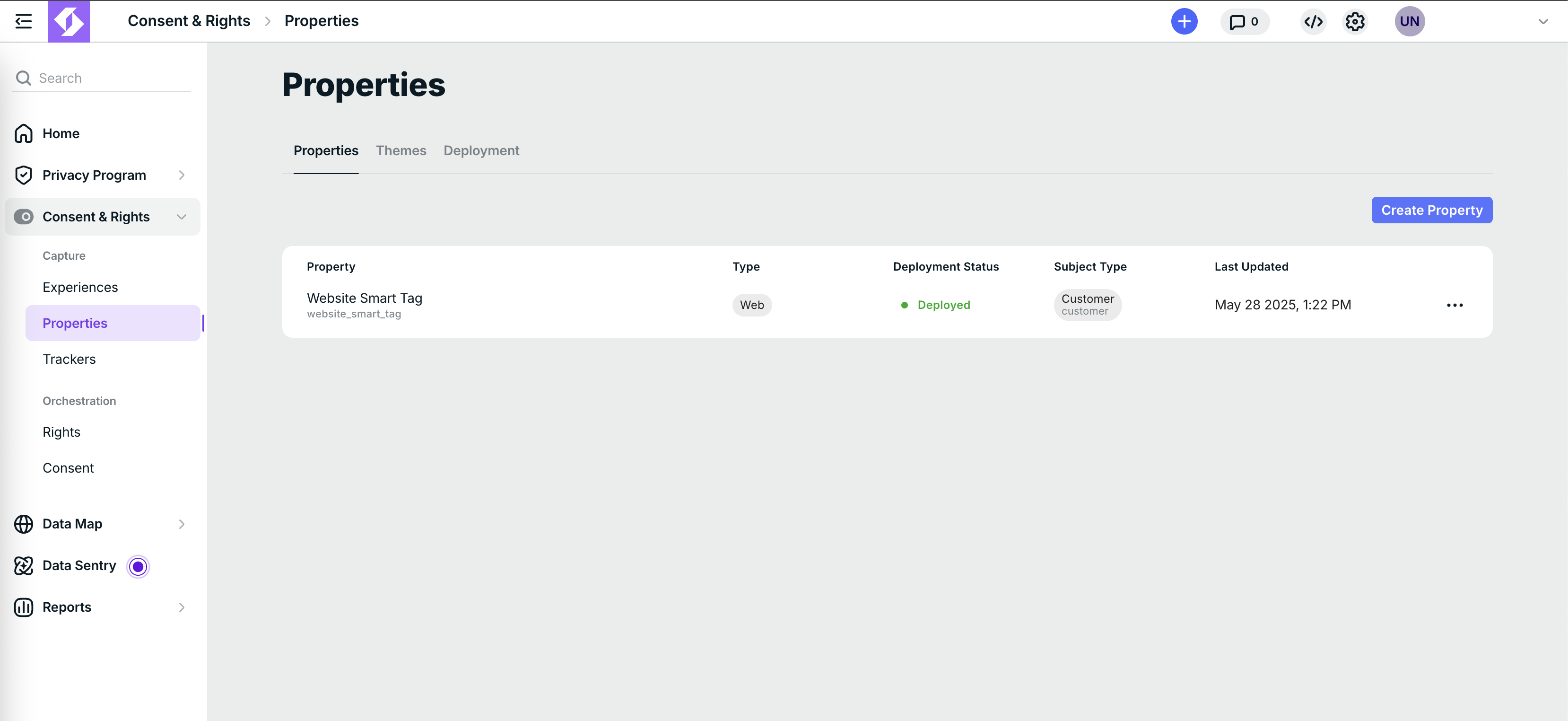1568x721 pixels.
Task: Select the Properties tab
Action: click(326, 150)
